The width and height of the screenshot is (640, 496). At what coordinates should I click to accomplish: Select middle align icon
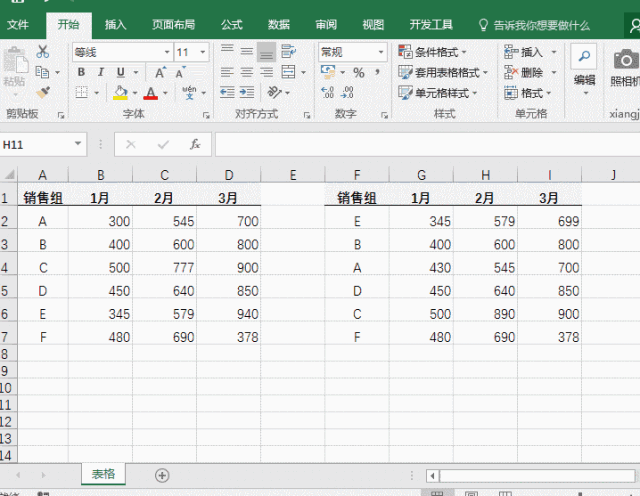(x=247, y=51)
